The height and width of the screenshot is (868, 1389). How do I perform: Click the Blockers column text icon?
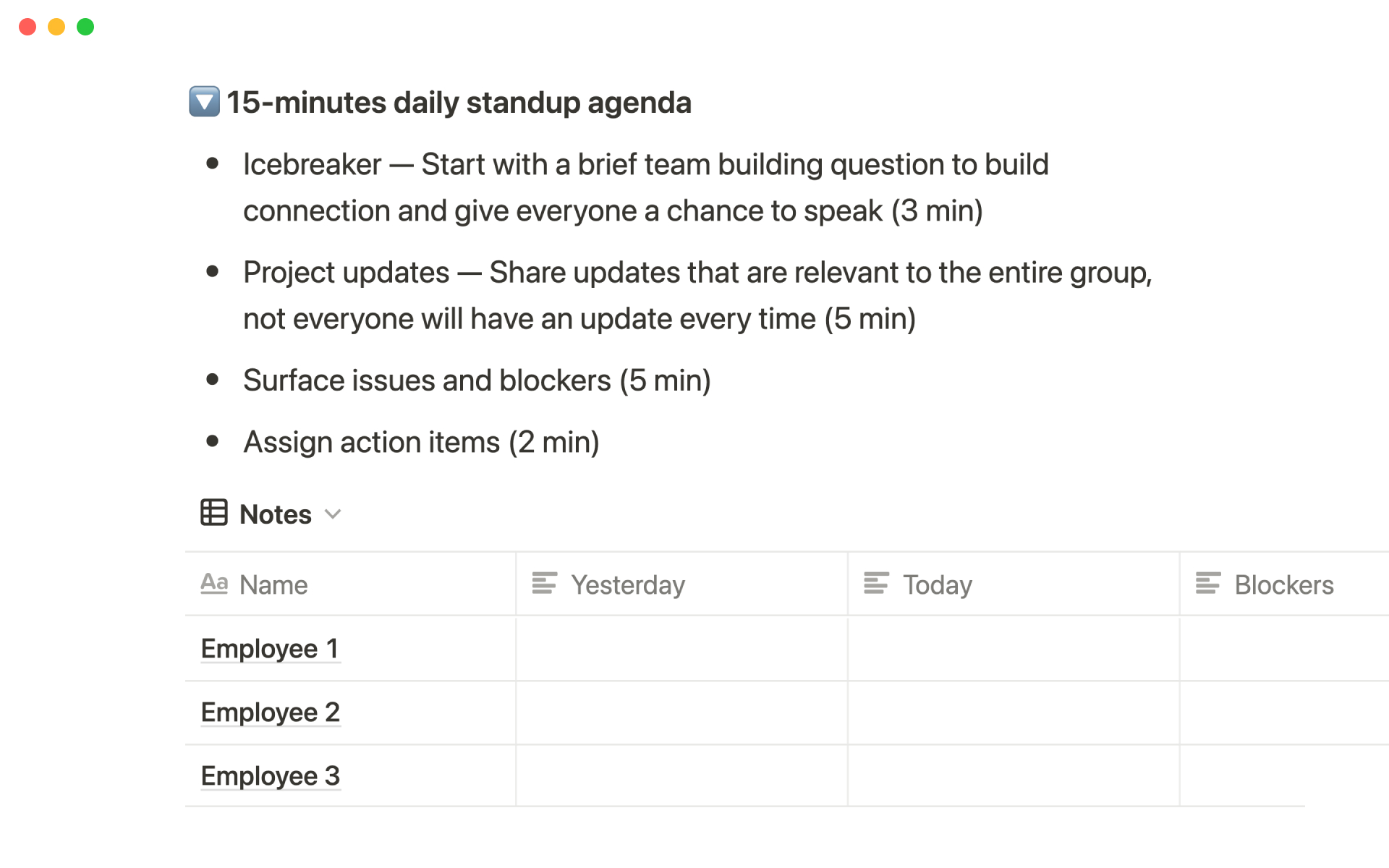[1207, 583]
